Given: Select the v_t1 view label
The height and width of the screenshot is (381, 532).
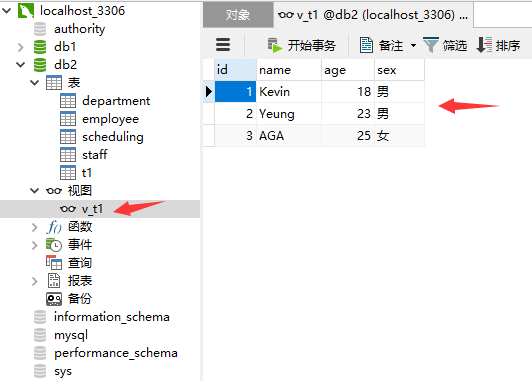Looking at the screenshot, I should (x=92, y=209).
